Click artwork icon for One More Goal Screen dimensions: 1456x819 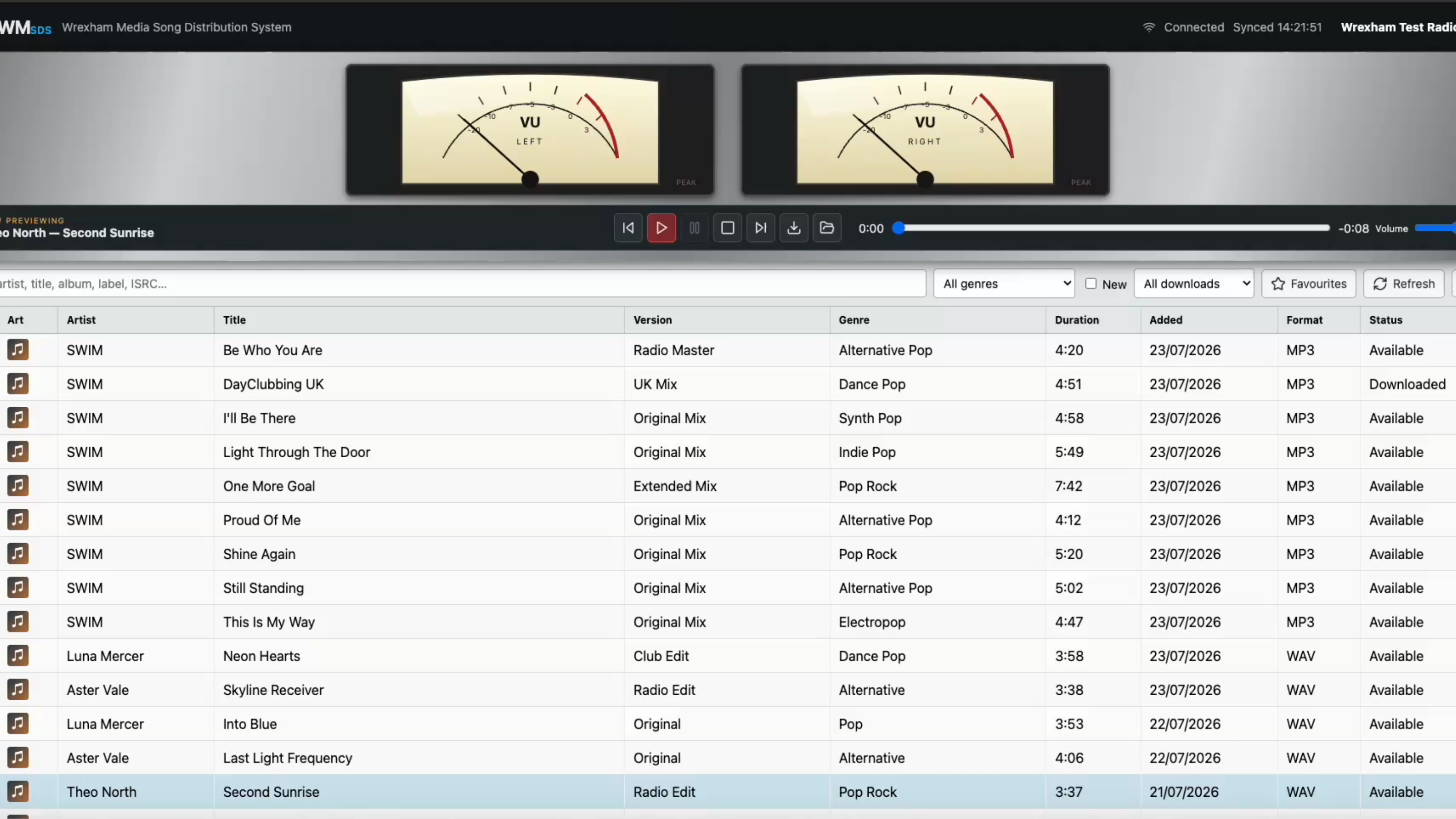tap(18, 485)
